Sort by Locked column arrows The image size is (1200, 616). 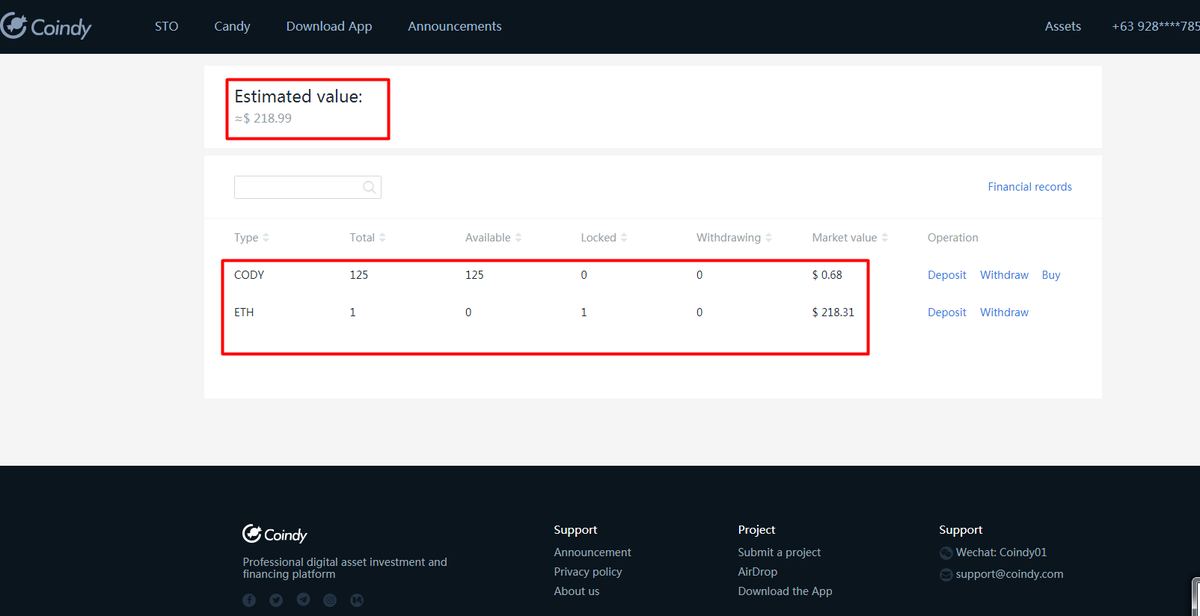click(624, 238)
